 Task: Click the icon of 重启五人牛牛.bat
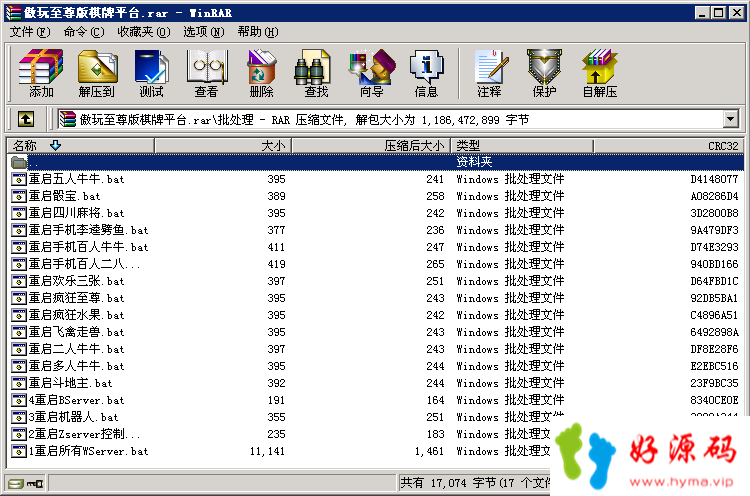(19, 179)
